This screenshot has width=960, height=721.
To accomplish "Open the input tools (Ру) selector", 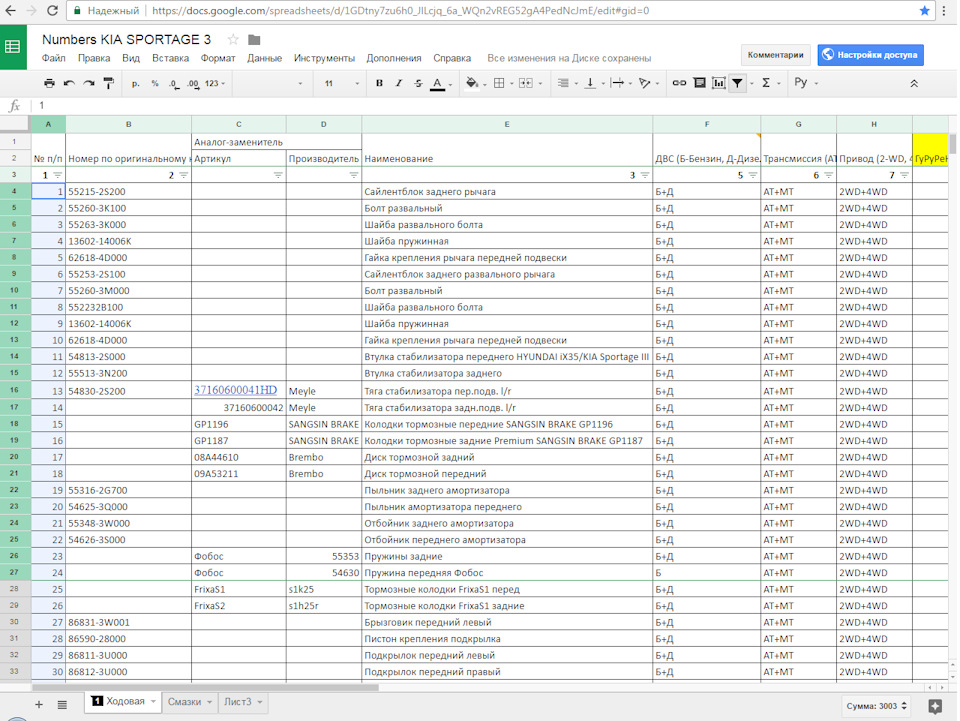I will pyautogui.click(x=801, y=83).
